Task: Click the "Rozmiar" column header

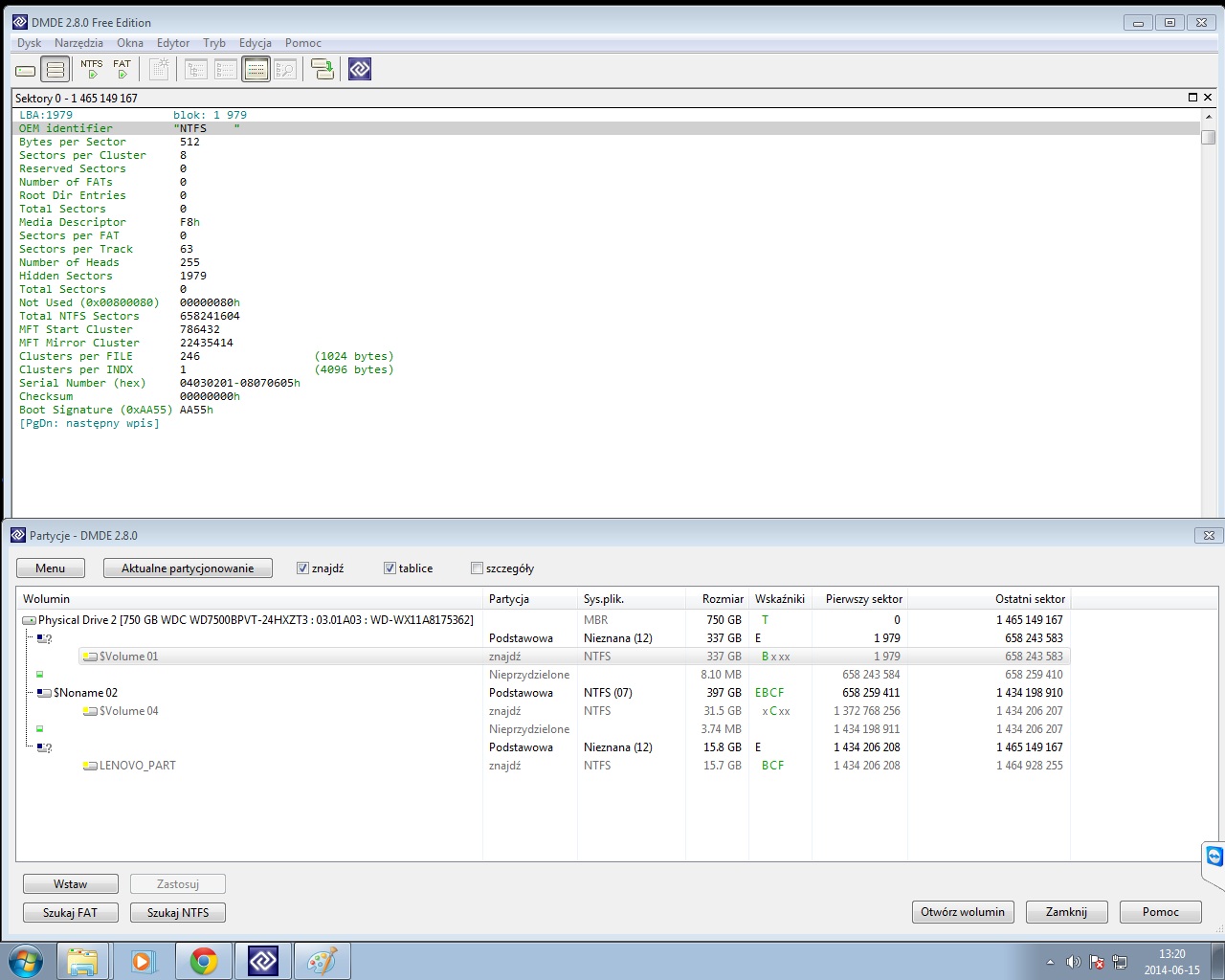Action: (719, 599)
